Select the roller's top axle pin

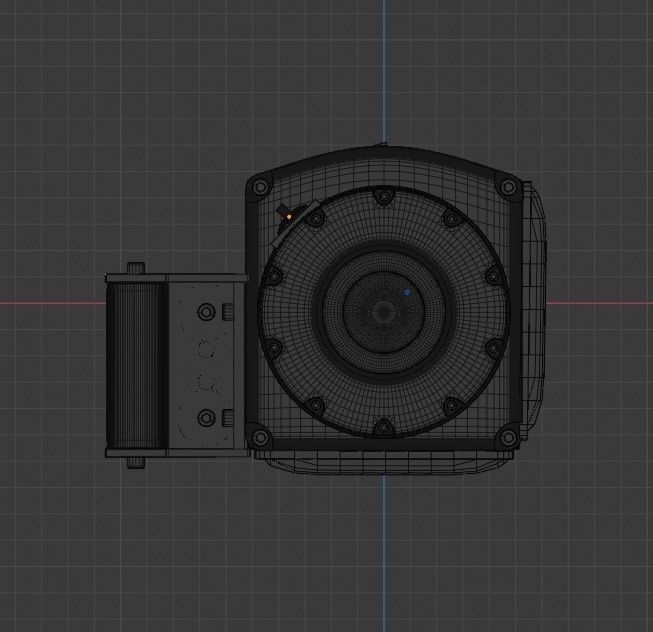[136, 268]
